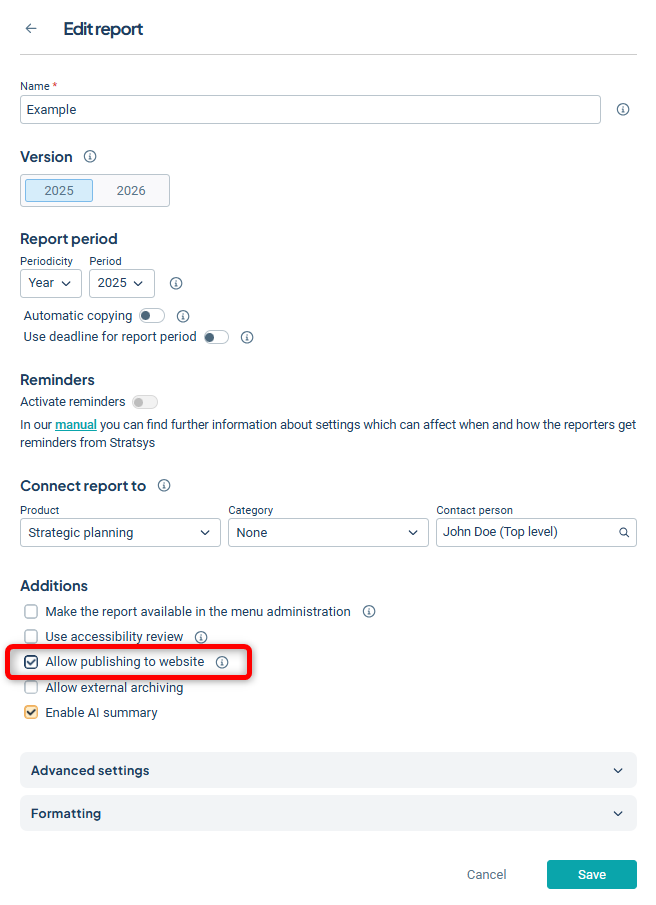Check the Use accessibility review checkbox

32,637
